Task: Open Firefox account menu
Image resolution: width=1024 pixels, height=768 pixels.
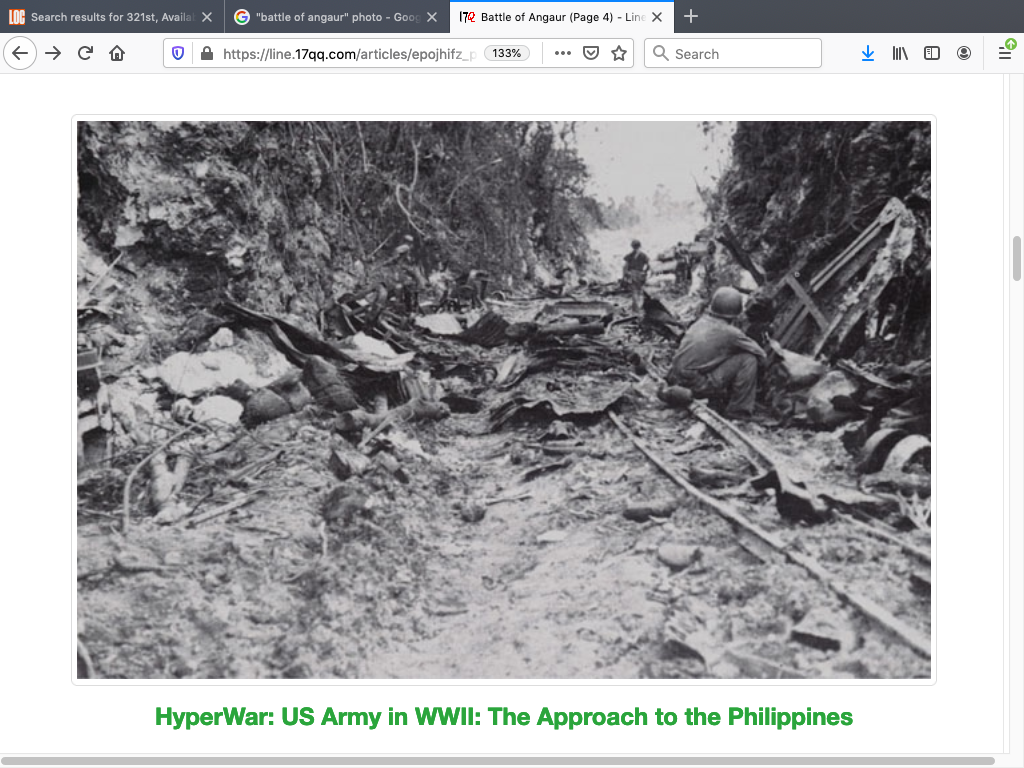Action: point(964,54)
